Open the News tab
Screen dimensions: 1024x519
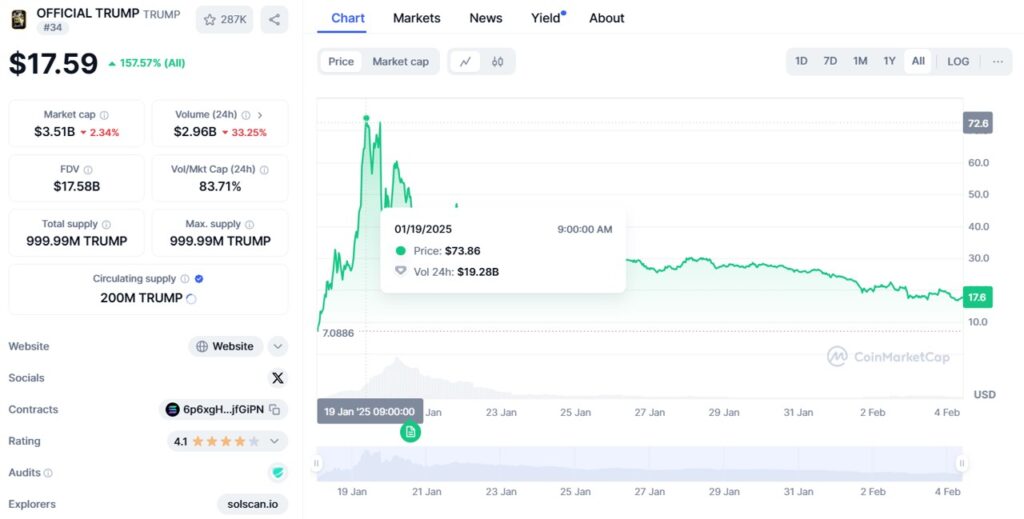[486, 18]
